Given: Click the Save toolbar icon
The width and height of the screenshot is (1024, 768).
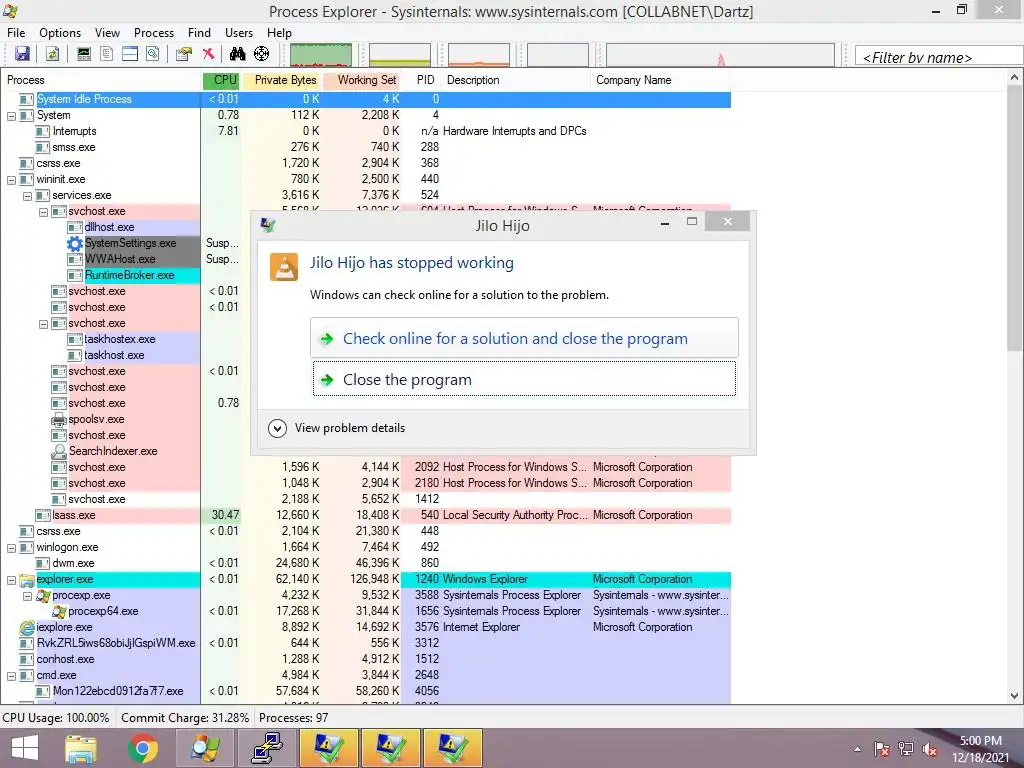Looking at the screenshot, I should coord(22,54).
